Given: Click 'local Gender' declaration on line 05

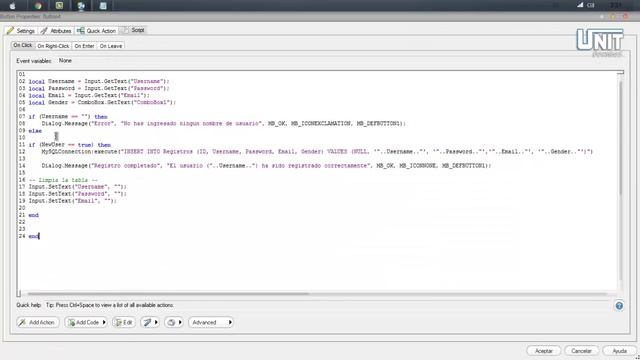Looking at the screenshot, I should [x=102, y=102].
